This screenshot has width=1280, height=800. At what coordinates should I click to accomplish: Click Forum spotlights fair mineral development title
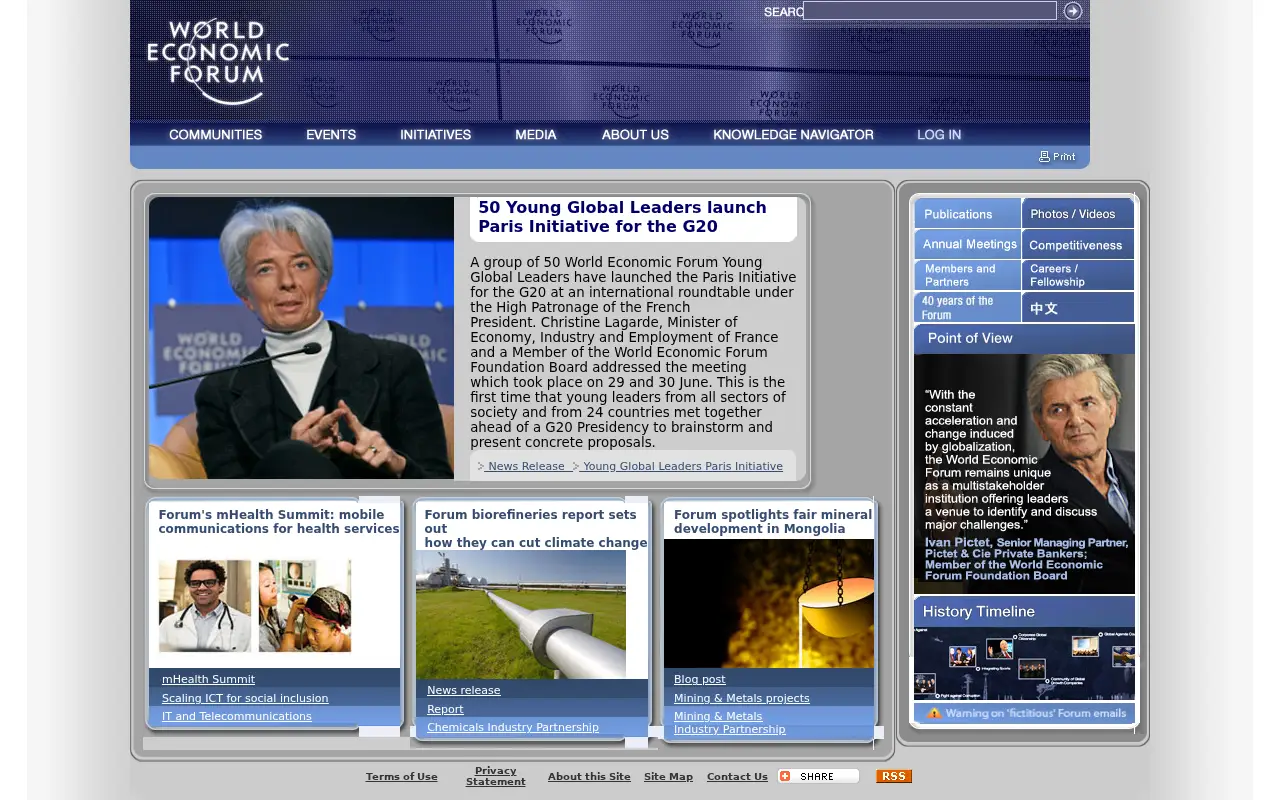coord(773,522)
